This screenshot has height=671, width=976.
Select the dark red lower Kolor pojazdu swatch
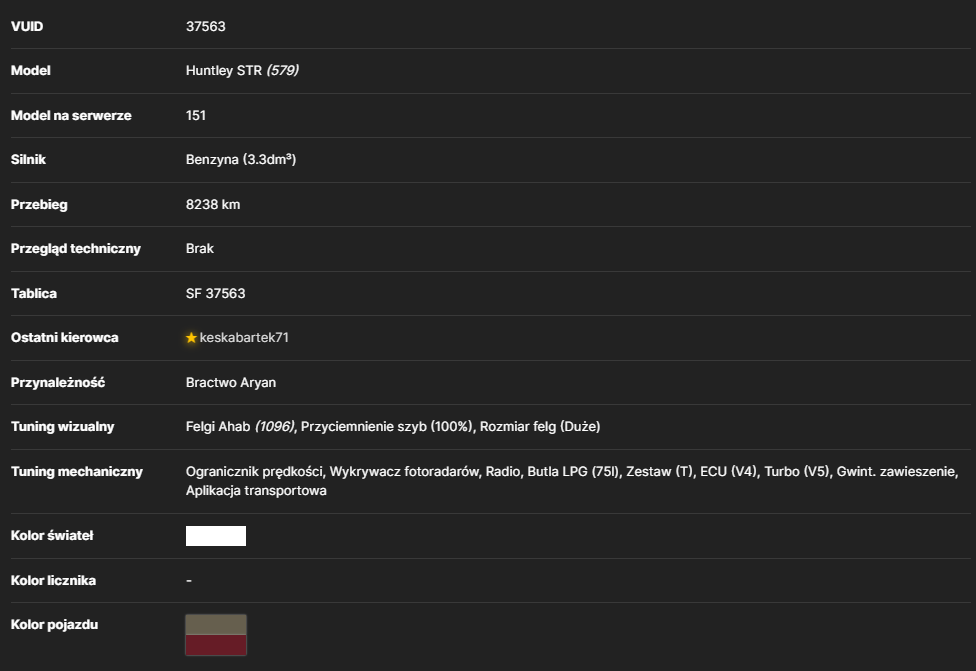click(x=216, y=645)
